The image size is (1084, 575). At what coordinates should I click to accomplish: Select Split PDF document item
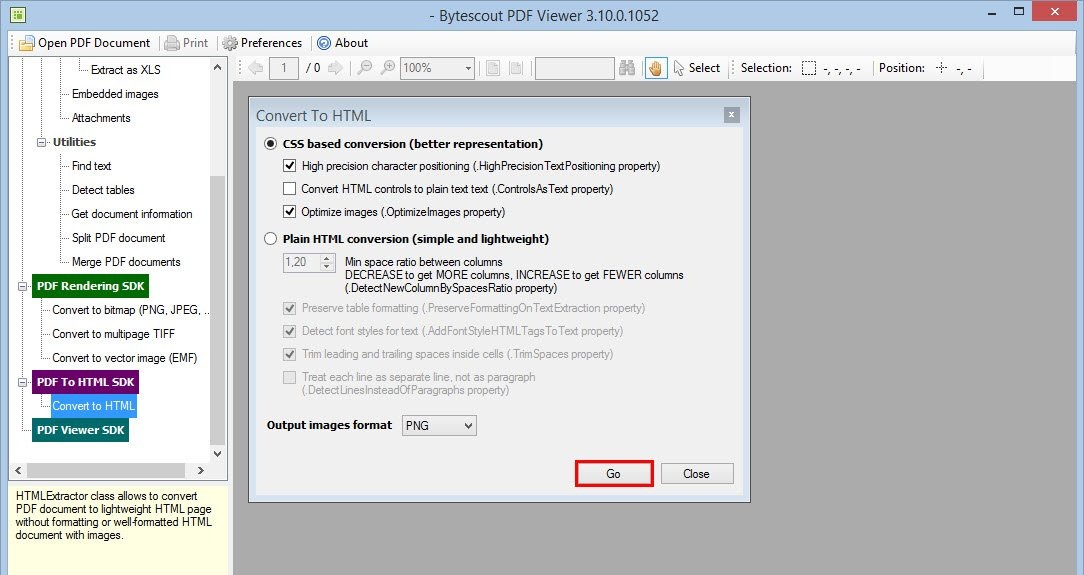coord(118,238)
